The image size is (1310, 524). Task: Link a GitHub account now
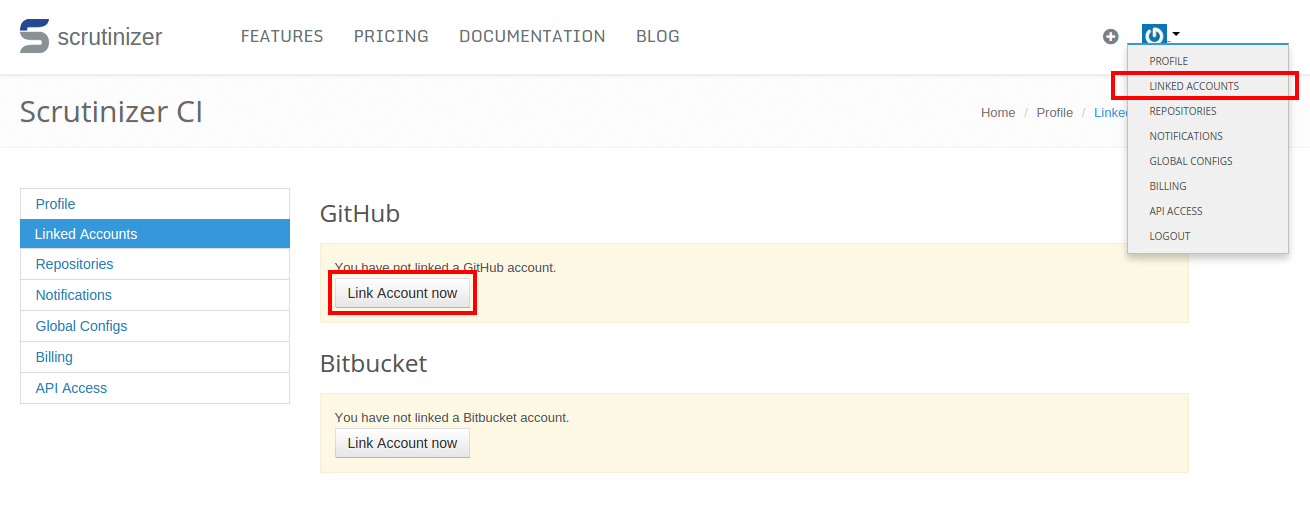(402, 293)
